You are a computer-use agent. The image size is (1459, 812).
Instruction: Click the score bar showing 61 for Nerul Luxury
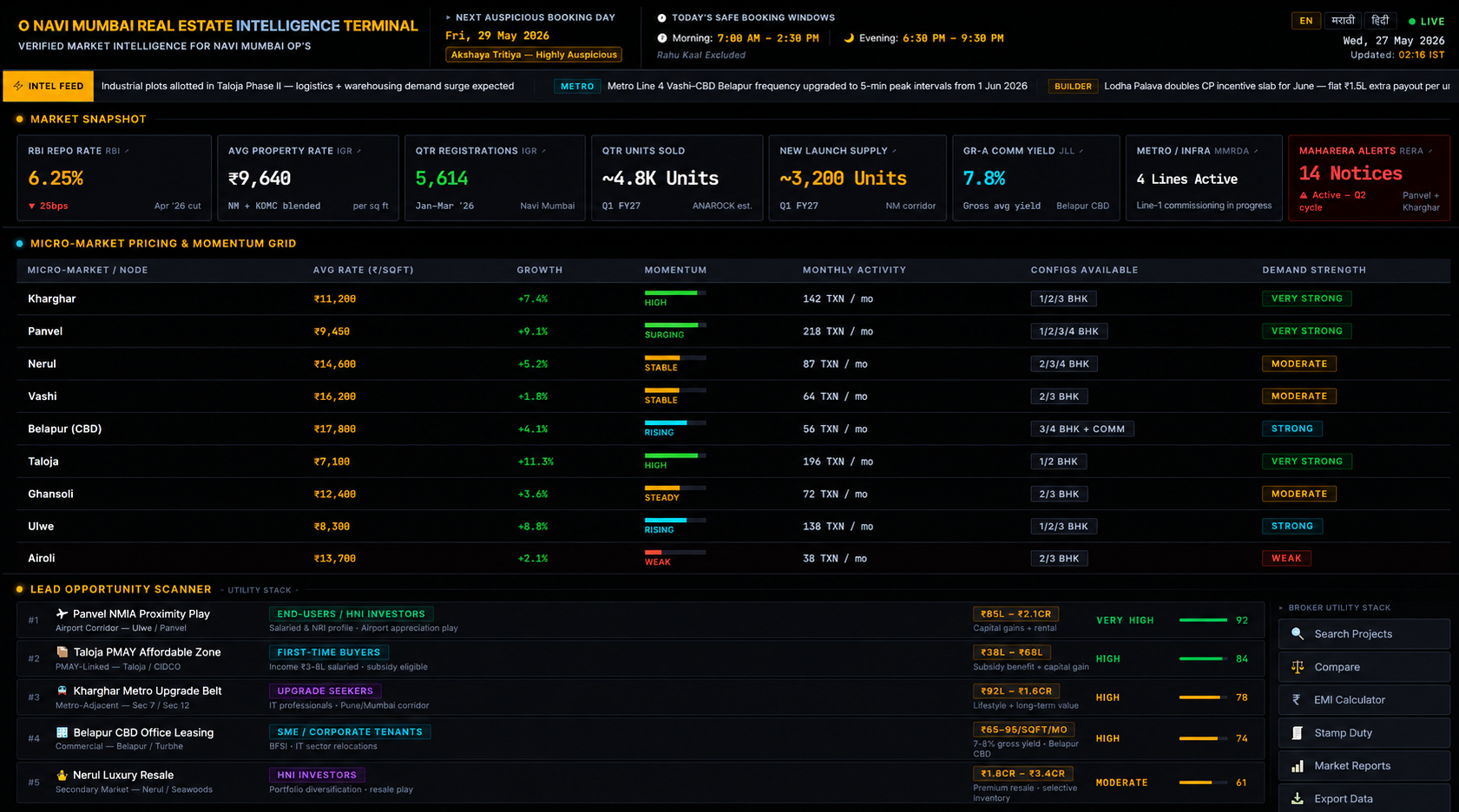[x=1204, y=783]
